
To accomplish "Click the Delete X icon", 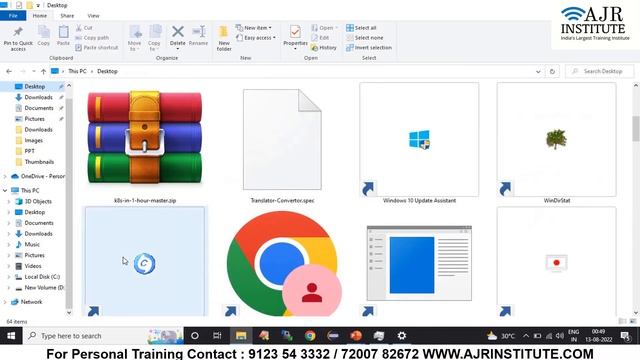I will pos(178,31).
